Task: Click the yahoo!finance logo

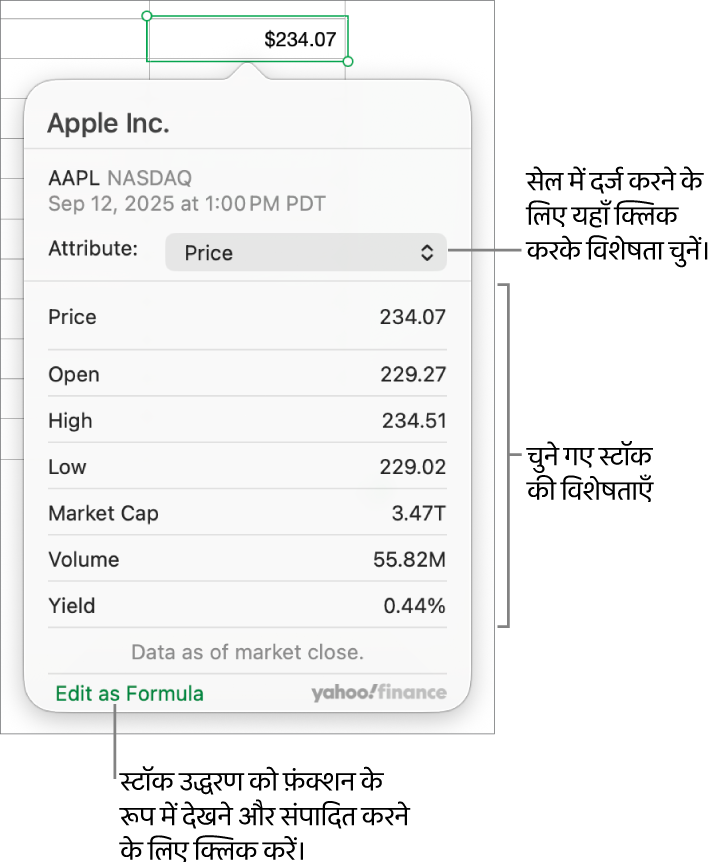Action: (x=378, y=693)
